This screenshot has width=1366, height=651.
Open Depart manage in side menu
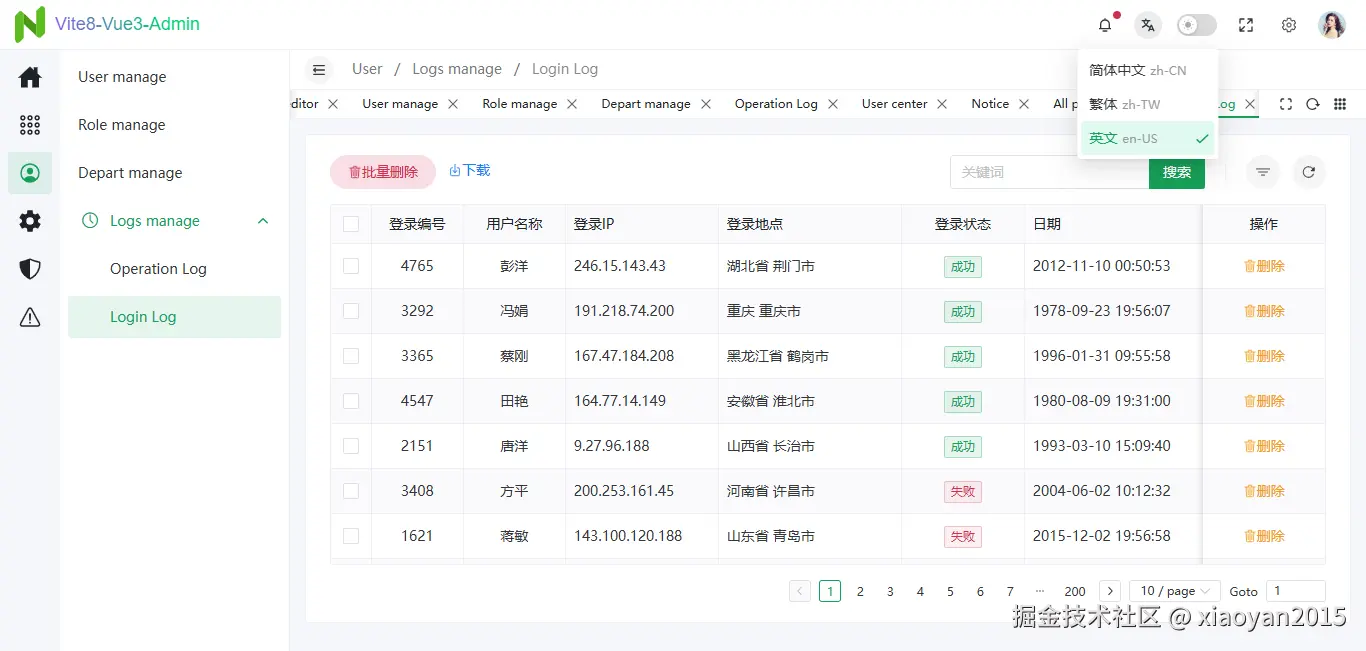click(175, 173)
